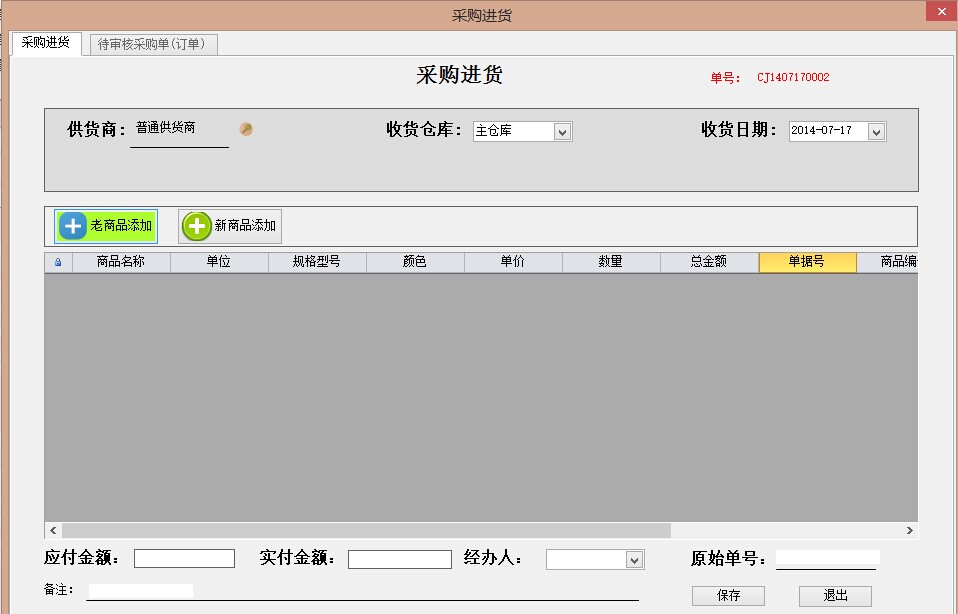Open the 收货仓库 warehouse dropdown
This screenshot has height=614, width=958.
click(x=561, y=132)
